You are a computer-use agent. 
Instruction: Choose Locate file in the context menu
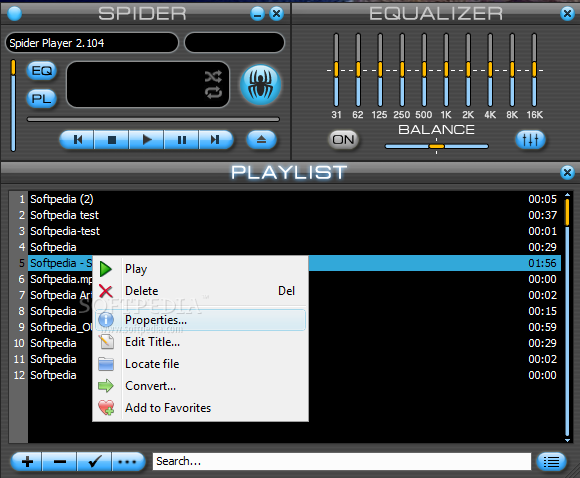200,364
